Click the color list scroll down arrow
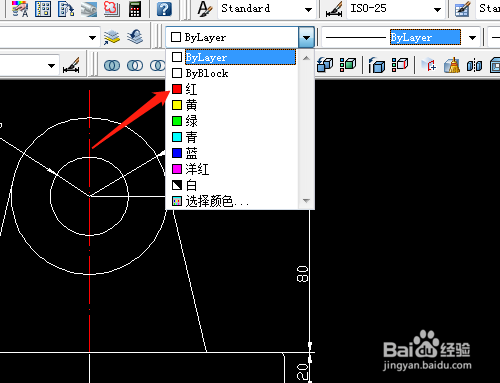 [306, 201]
